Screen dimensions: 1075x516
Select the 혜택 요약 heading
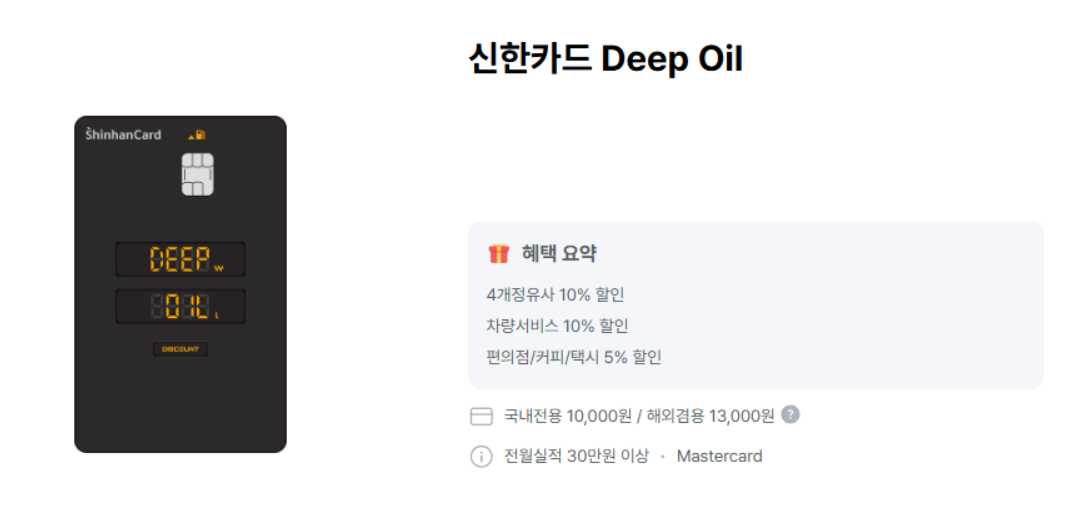tap(559, 254)
